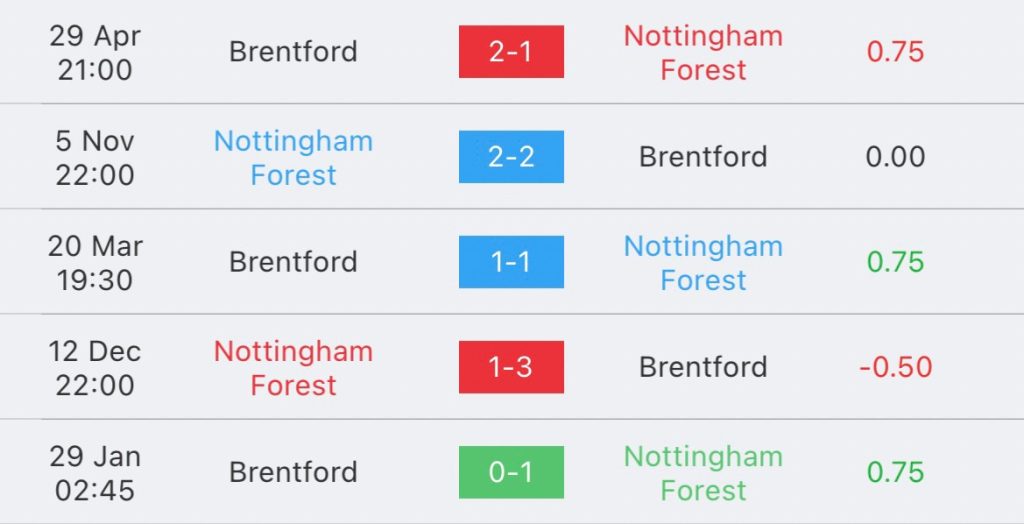The width and height of the screenshot is (1024, 524).
Task: Select blue Nottingham Forest in 5 Nov match
Action: (293, 157)
